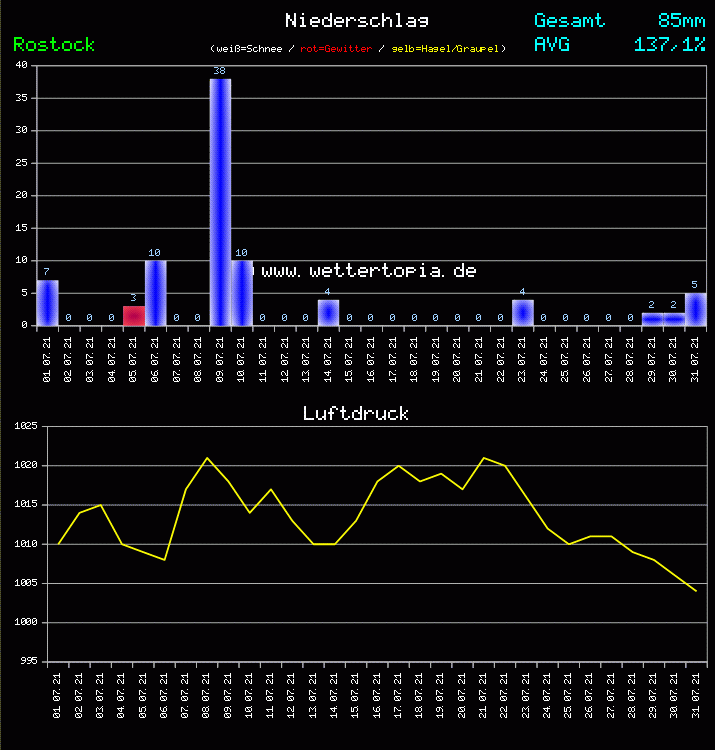
Task: Click the green Rostock station label
Action: tap(54, 44)
